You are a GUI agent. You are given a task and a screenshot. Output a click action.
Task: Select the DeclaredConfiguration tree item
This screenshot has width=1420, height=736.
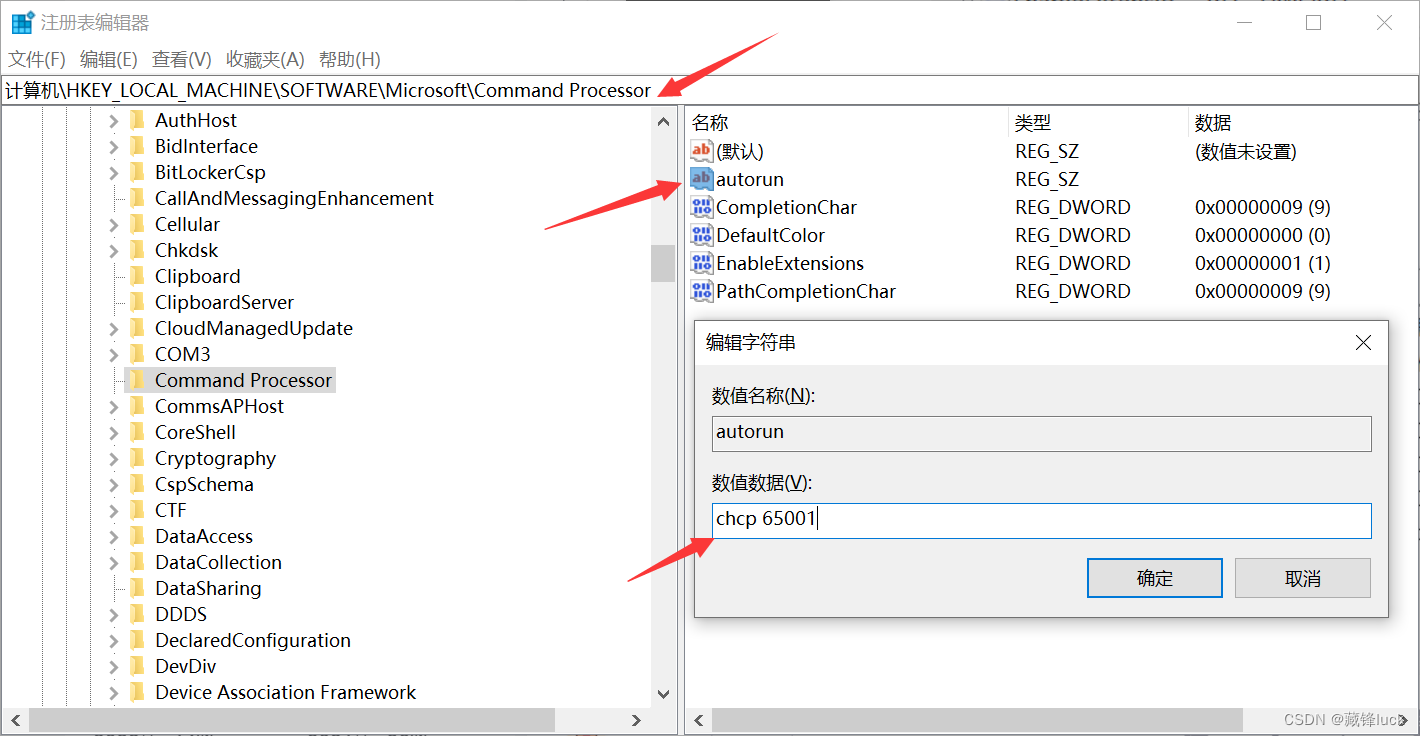click(x=253, y=640)
